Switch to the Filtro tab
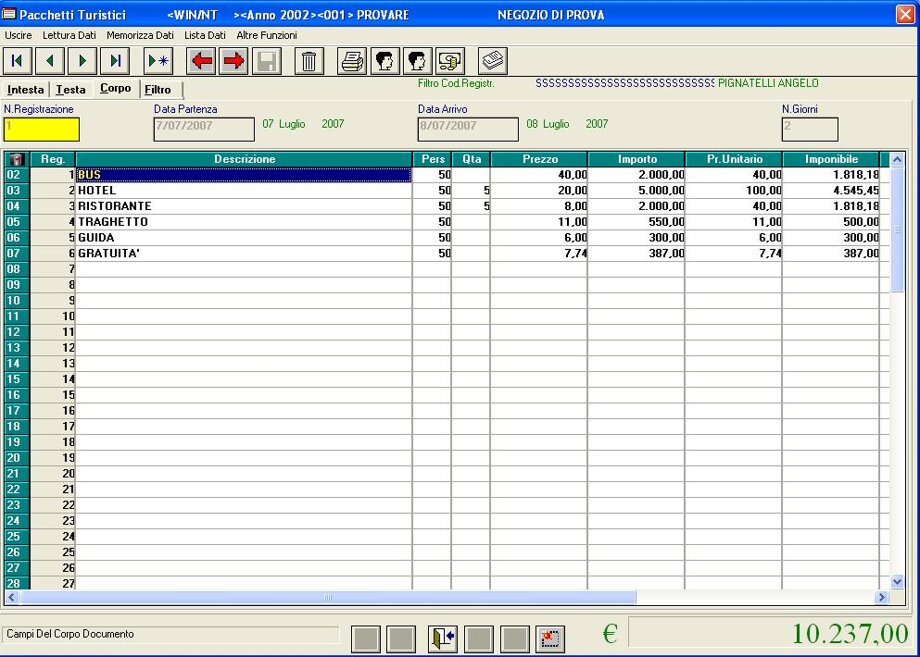The image size is (920, 657). coord(158,90)
